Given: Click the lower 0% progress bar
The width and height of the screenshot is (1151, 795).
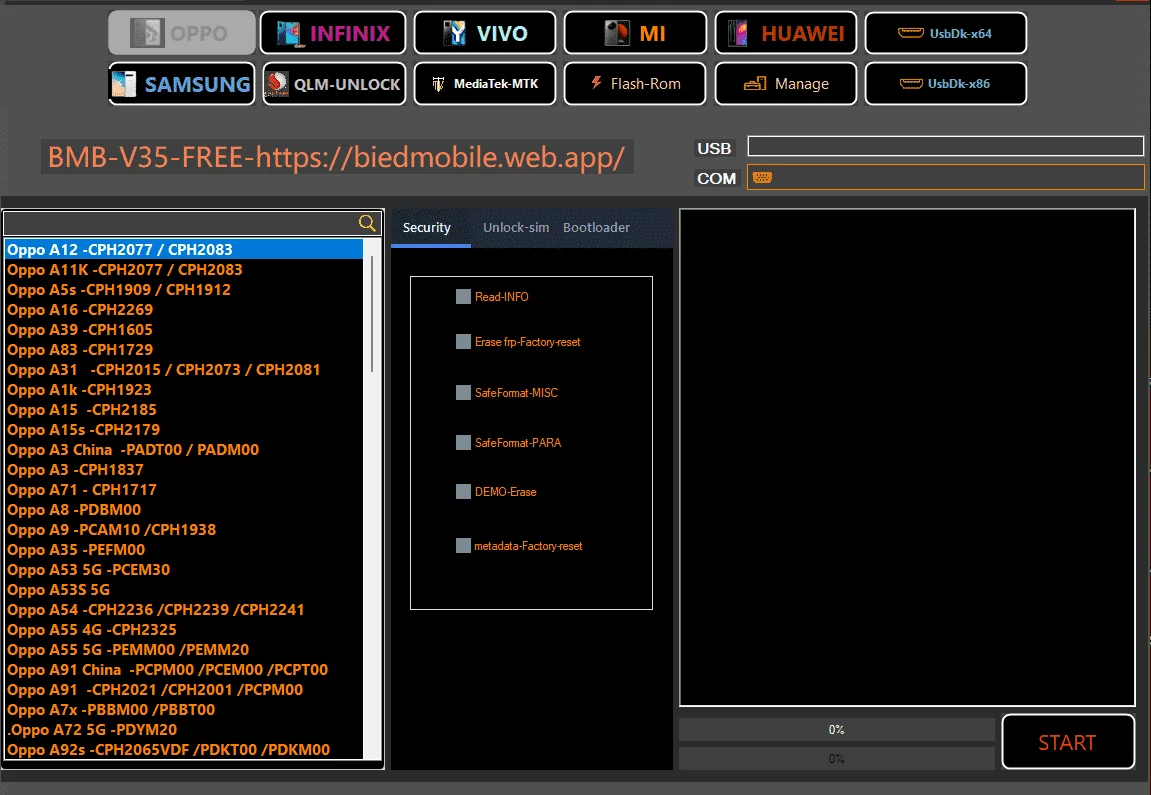Looking at the screenshot, I should click(x=836, y=758).
